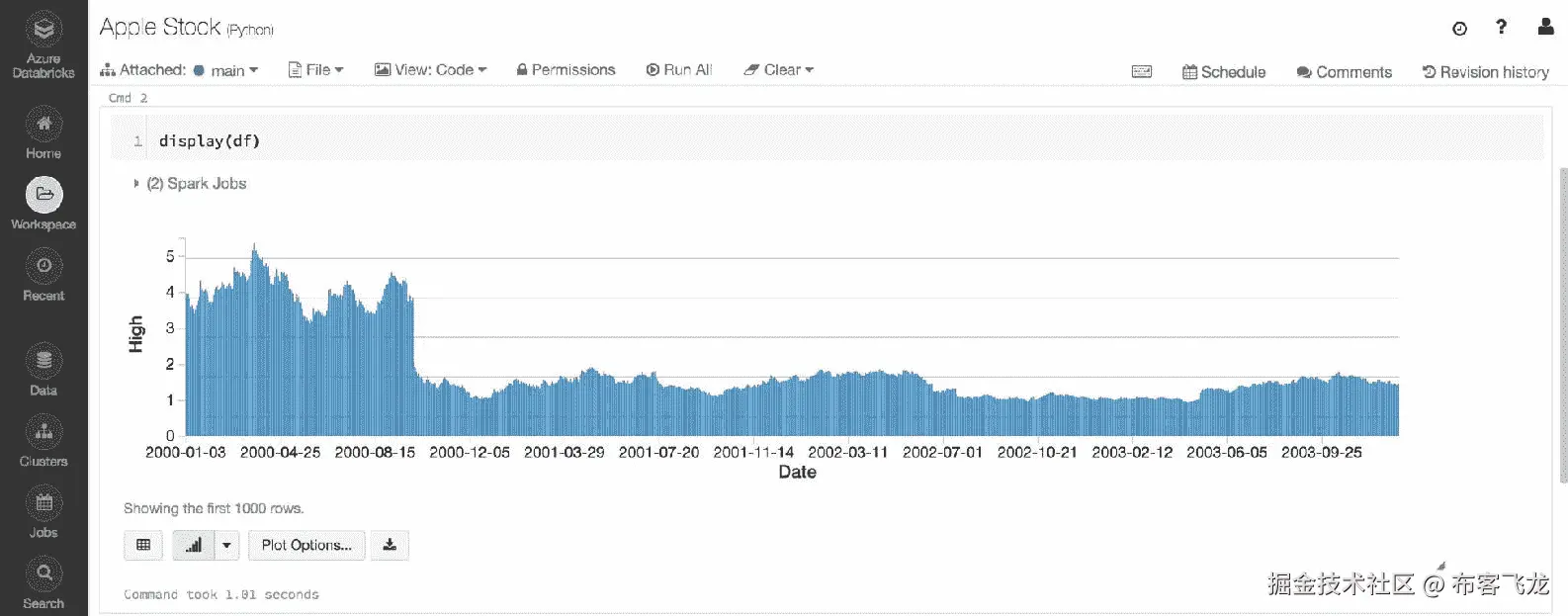The width and height of the screenshot is (1568, 616).
Task: Click the Date axis title
Action: [797, 473]
